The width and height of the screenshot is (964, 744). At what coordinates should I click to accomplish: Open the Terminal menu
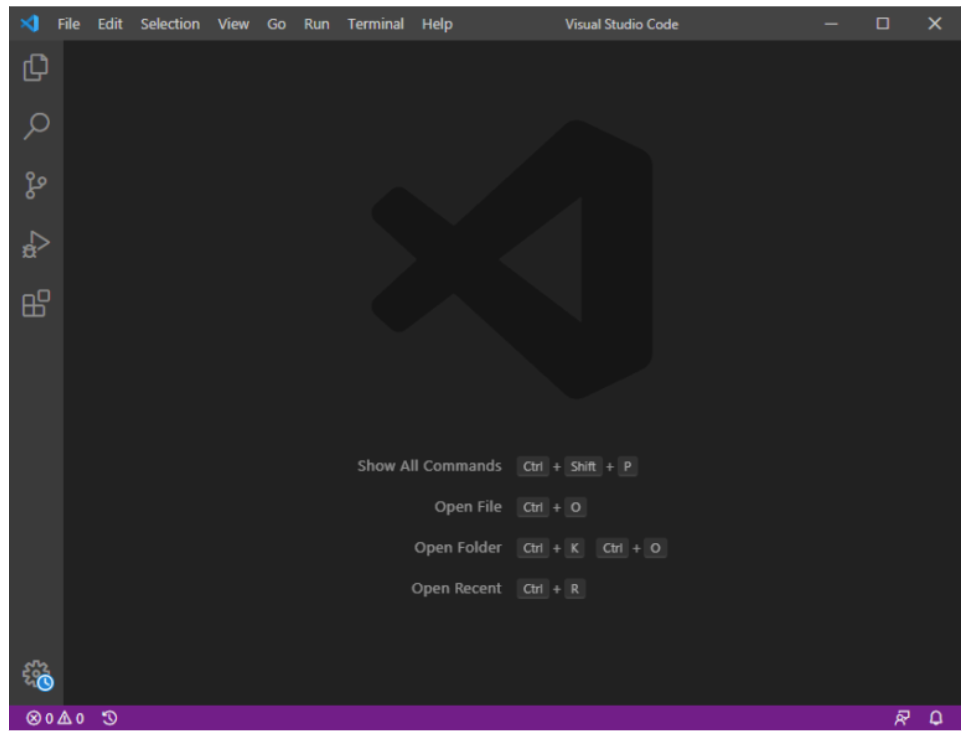376,24
